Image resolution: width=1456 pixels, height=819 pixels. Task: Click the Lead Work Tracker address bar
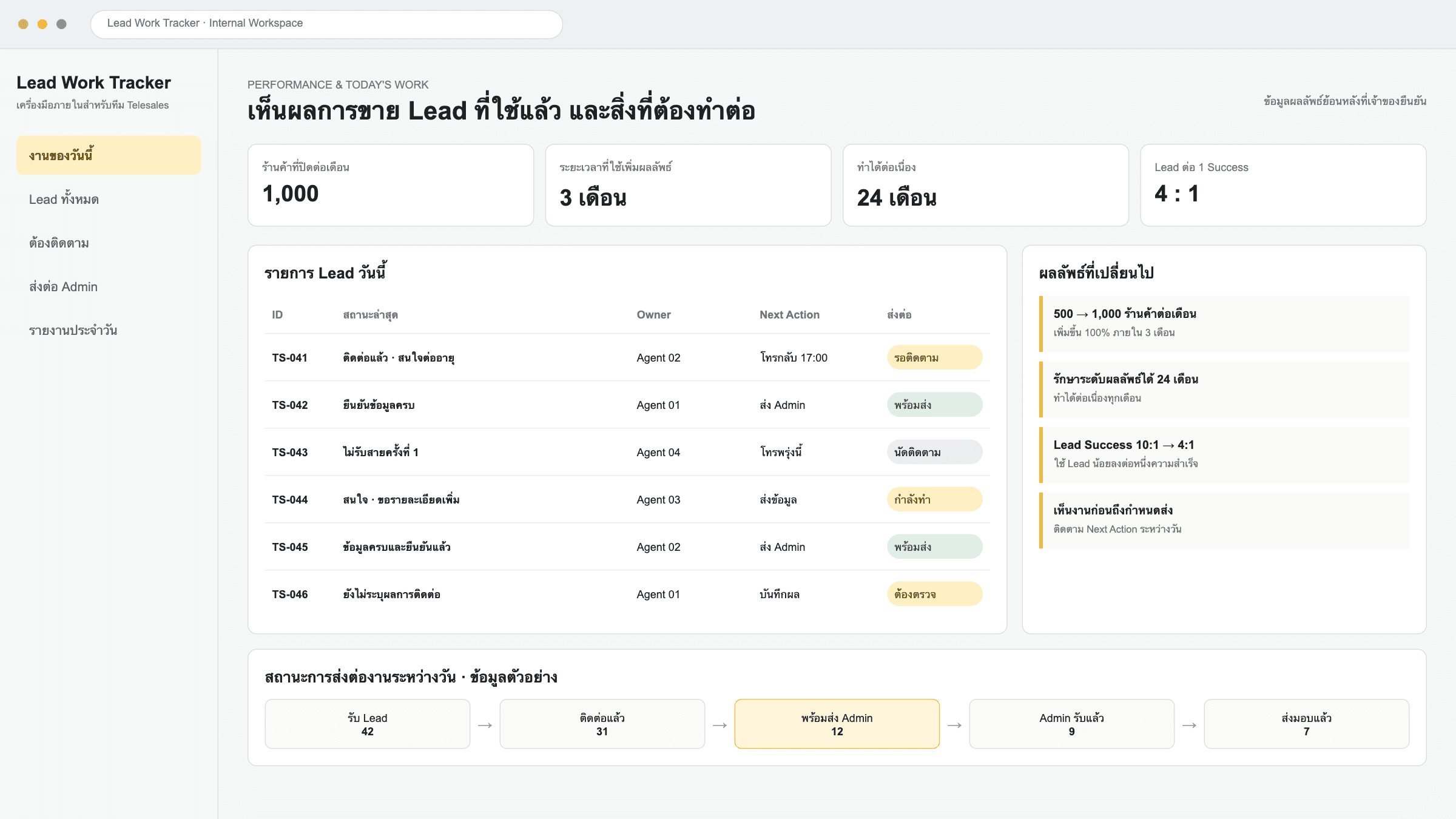coord(326,24)
